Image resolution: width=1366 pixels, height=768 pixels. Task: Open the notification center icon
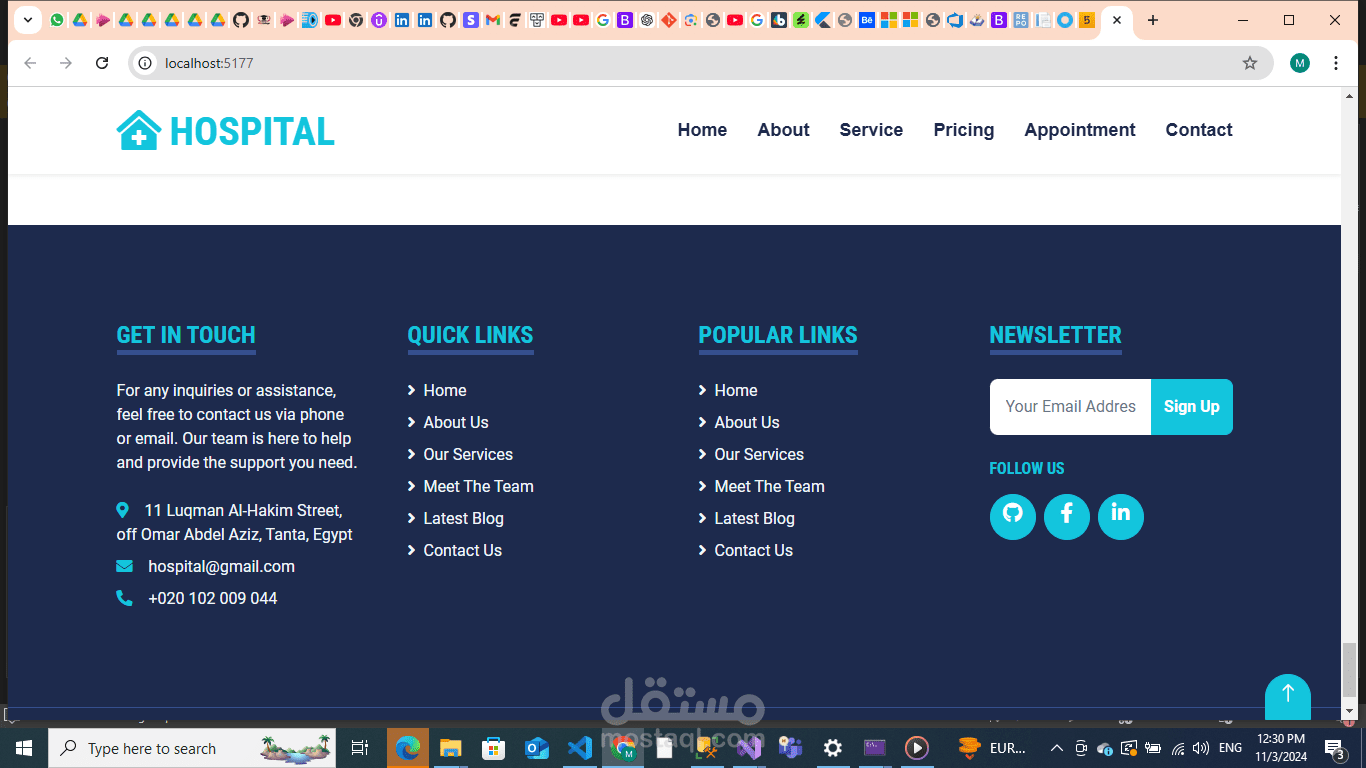point(1334,748)
